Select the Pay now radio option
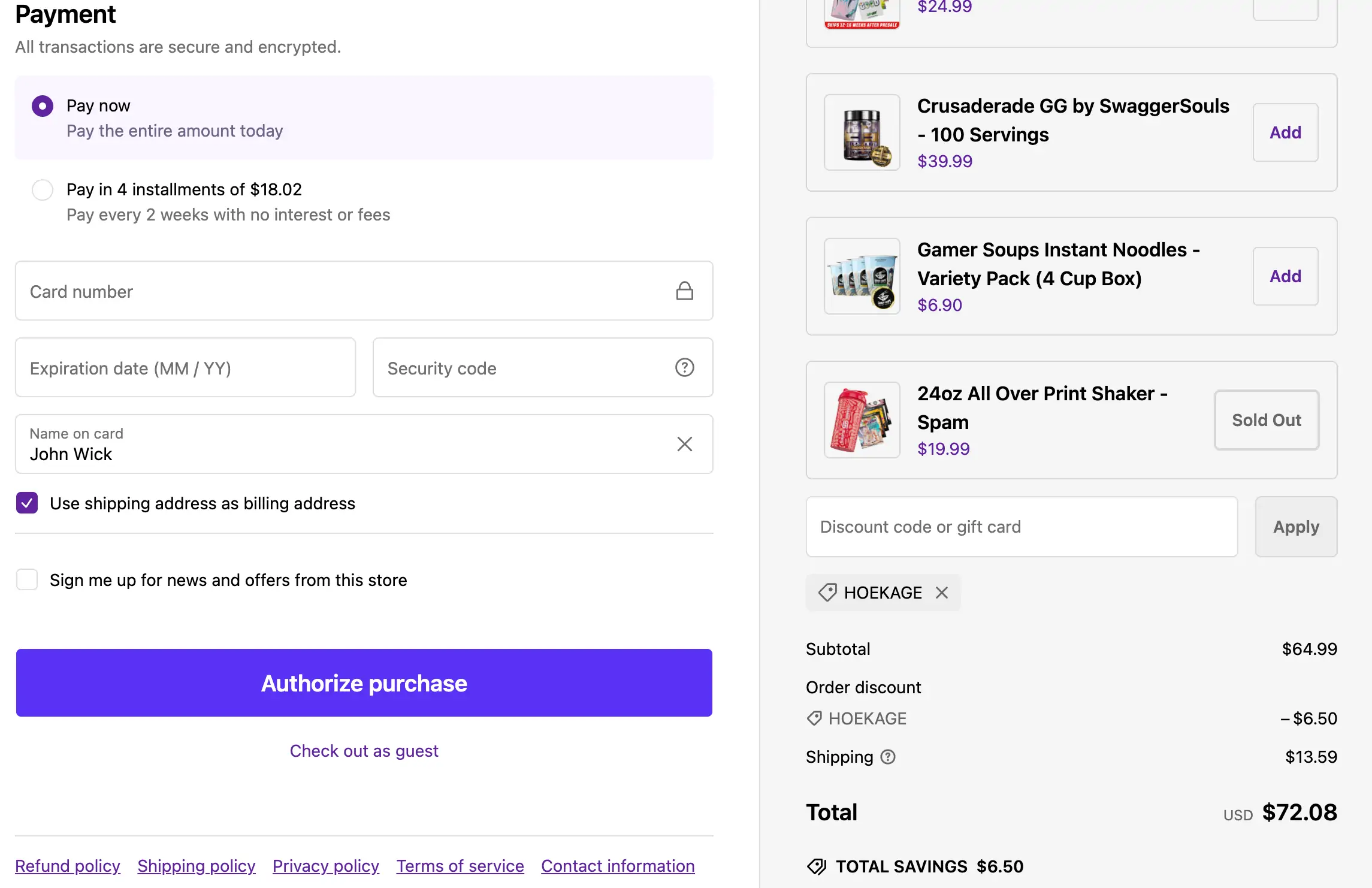The width and height of the screenshot is (1372, 888). click(43, 106)
